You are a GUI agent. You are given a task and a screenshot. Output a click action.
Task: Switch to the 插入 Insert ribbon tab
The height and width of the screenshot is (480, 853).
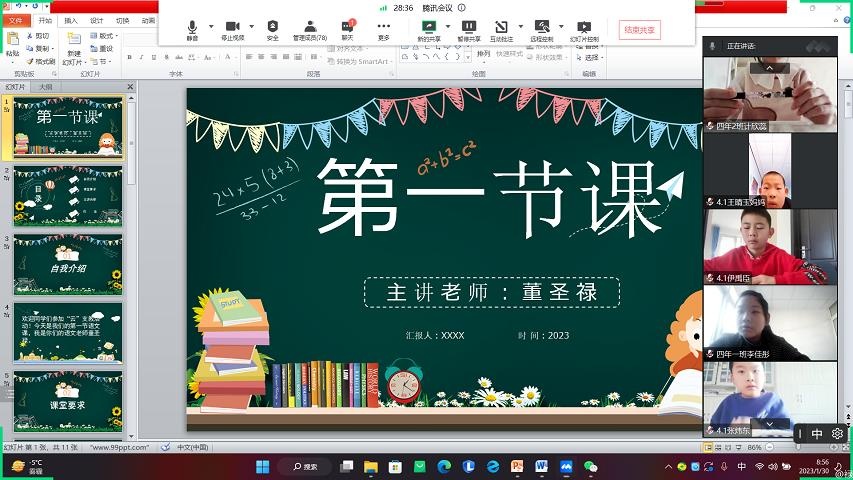pyautogui.click(x=71, y=20)
